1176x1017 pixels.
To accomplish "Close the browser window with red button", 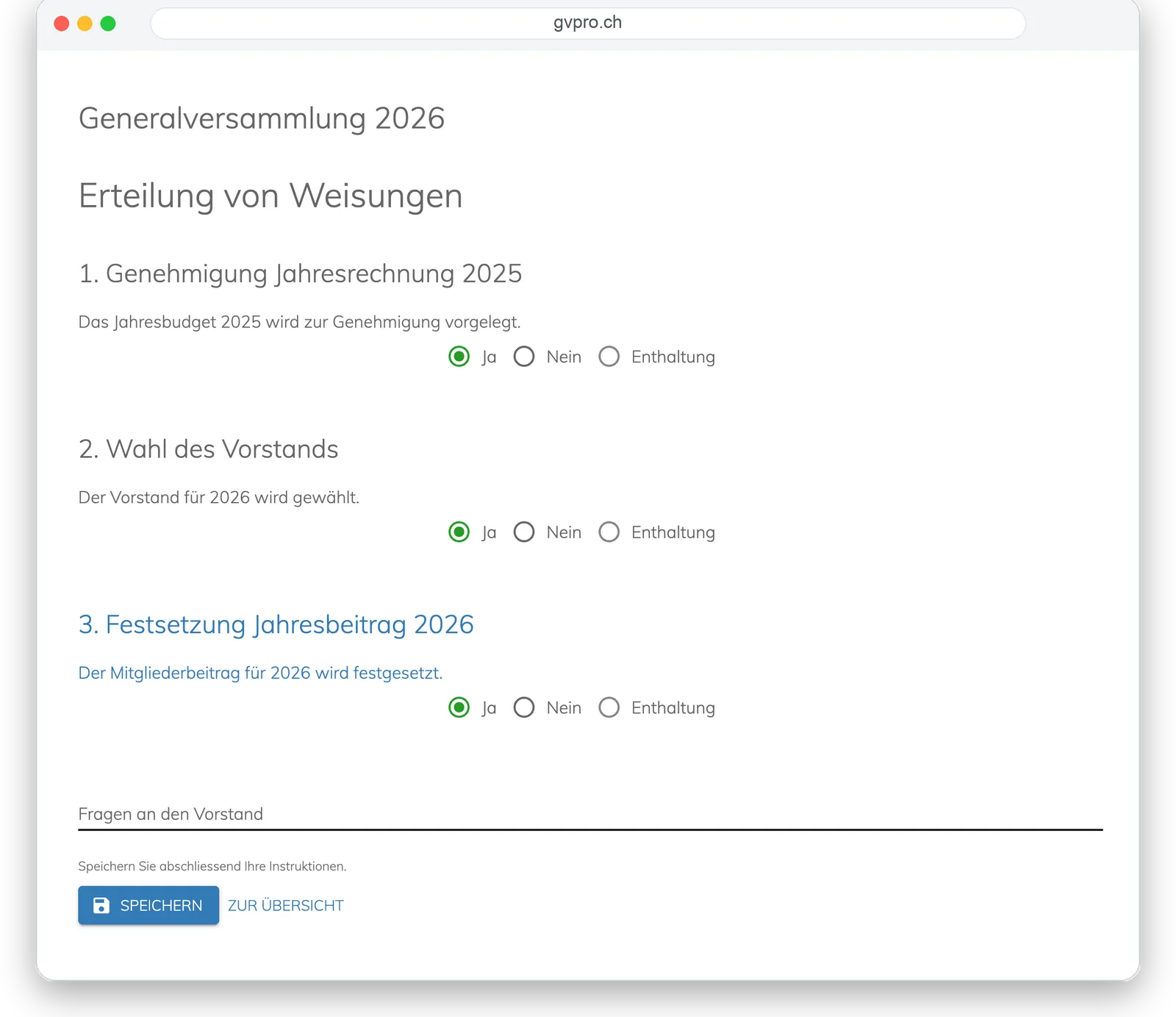I will click(62, 24).
